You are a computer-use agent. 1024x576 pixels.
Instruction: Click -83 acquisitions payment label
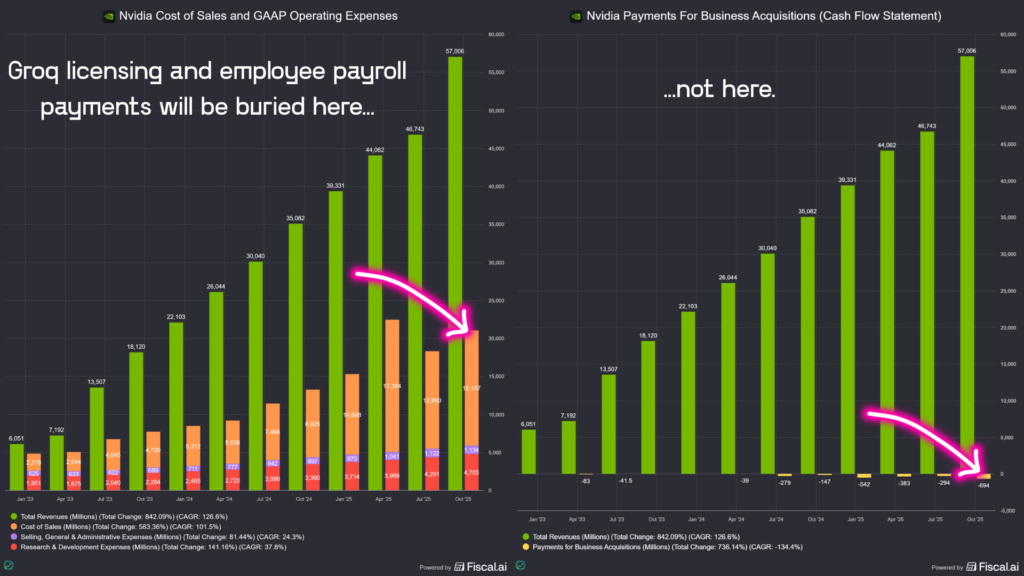click(x=585, y=481)
